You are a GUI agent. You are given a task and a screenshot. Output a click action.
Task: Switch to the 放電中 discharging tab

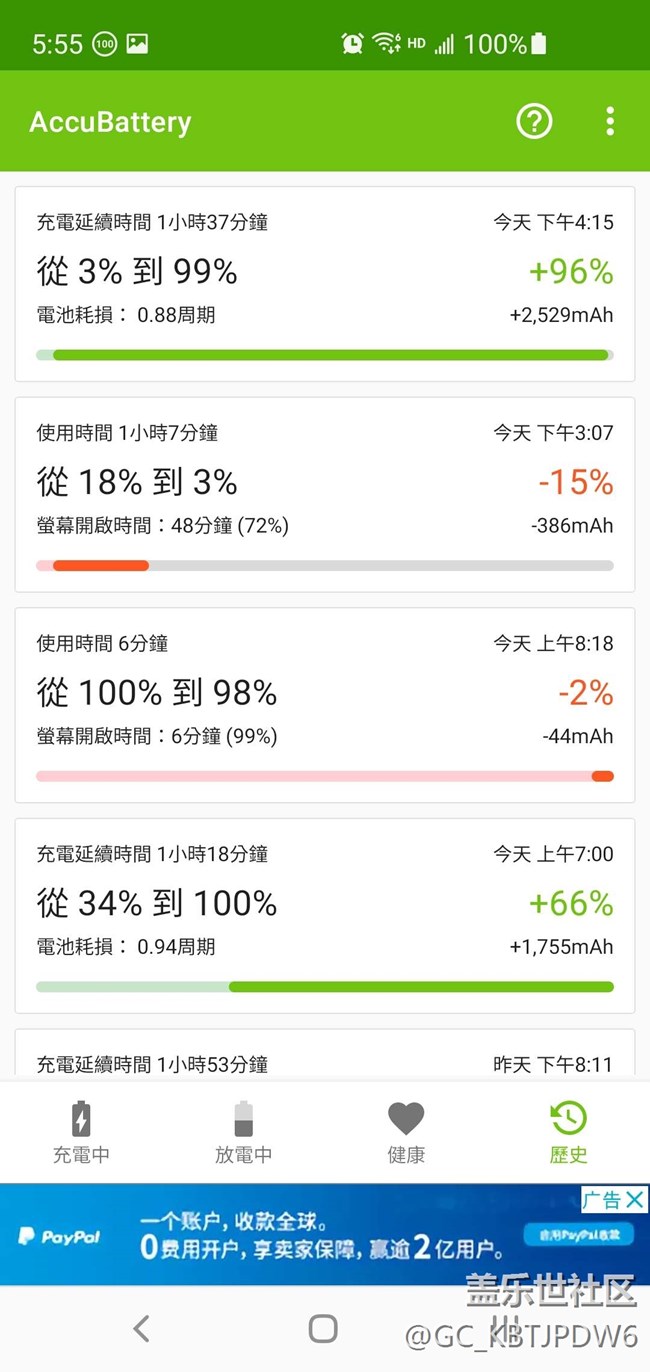pos(243,1132)
